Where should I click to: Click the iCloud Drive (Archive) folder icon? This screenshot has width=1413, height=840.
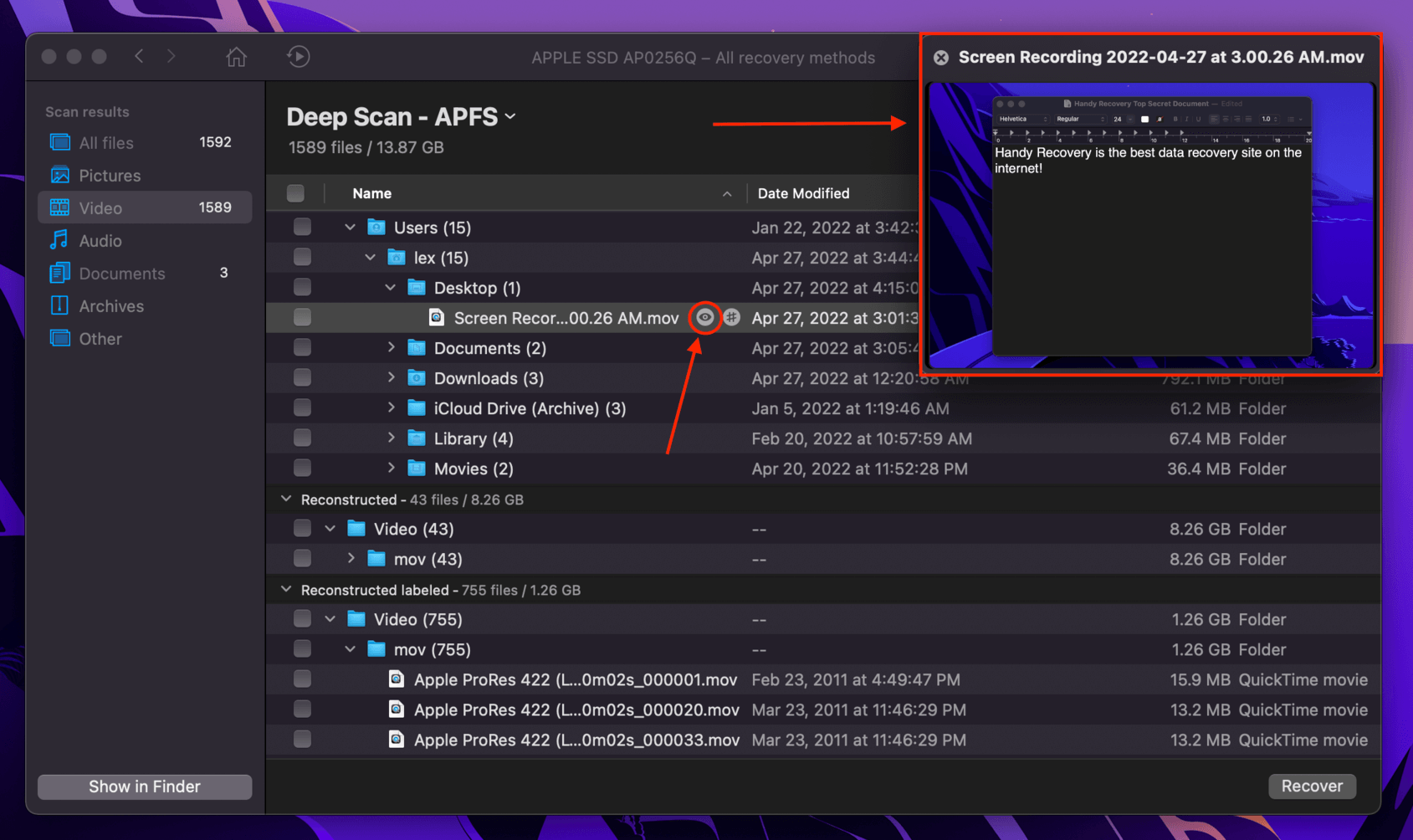pos(417,408)
